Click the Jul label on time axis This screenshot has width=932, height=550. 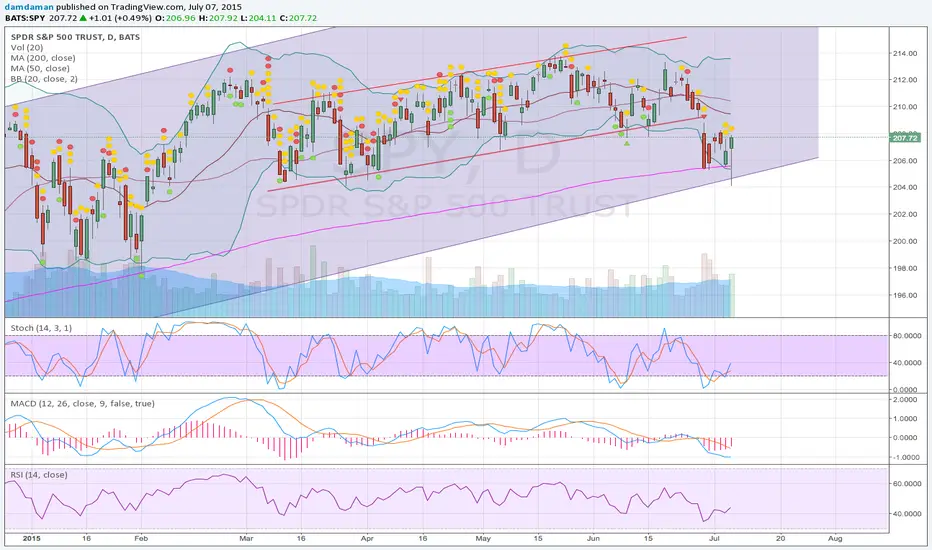click(714, 538)
